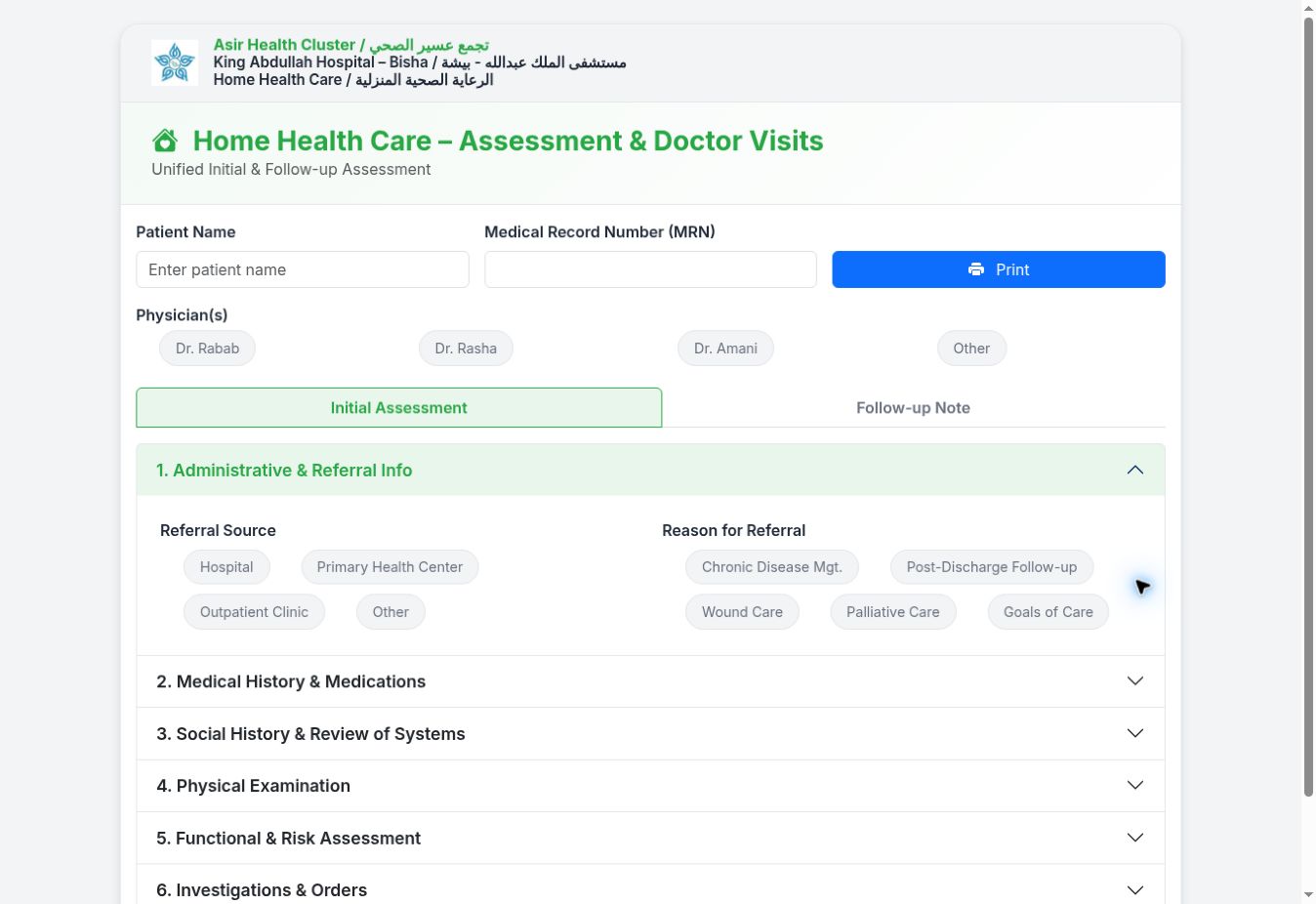The height and width of the screenshot is (904, 1316).
Task: Click the Print button
Action: pyautogui.click(x=998, y=269)
